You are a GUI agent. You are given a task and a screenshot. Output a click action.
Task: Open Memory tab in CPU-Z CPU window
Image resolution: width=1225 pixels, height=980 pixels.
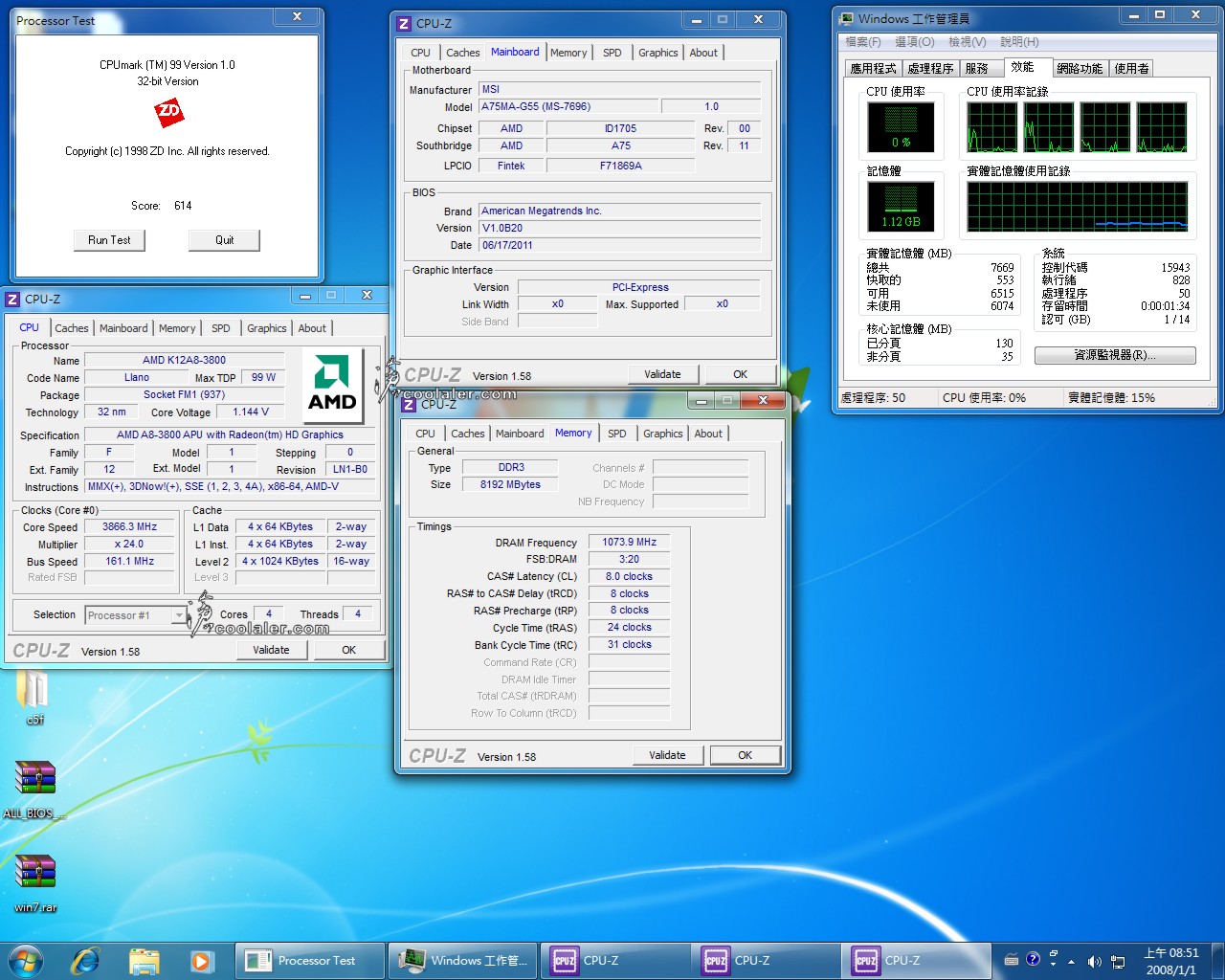pyautogui.click(x=177, y=328)
